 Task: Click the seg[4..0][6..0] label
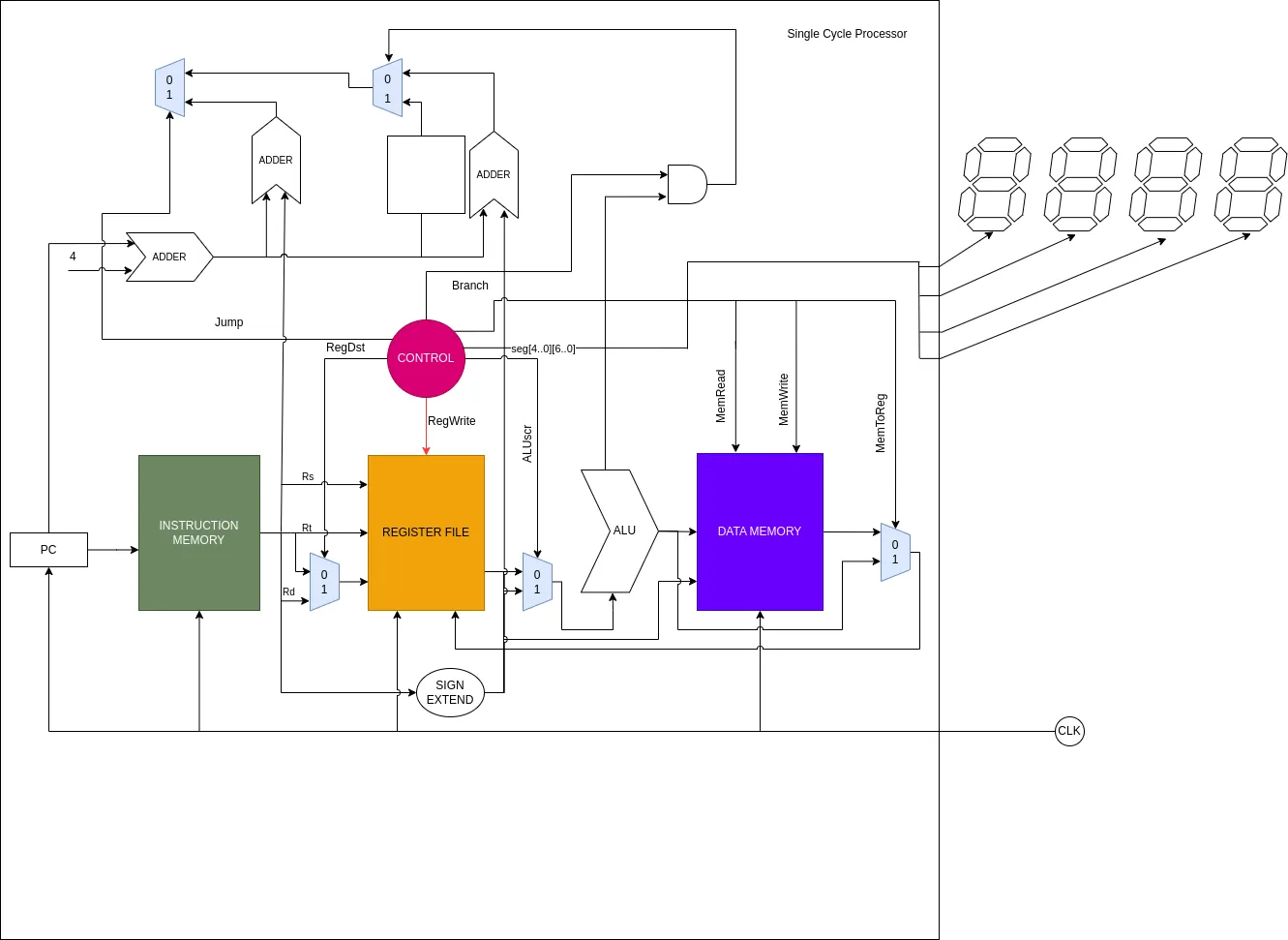tap(543, 347)
